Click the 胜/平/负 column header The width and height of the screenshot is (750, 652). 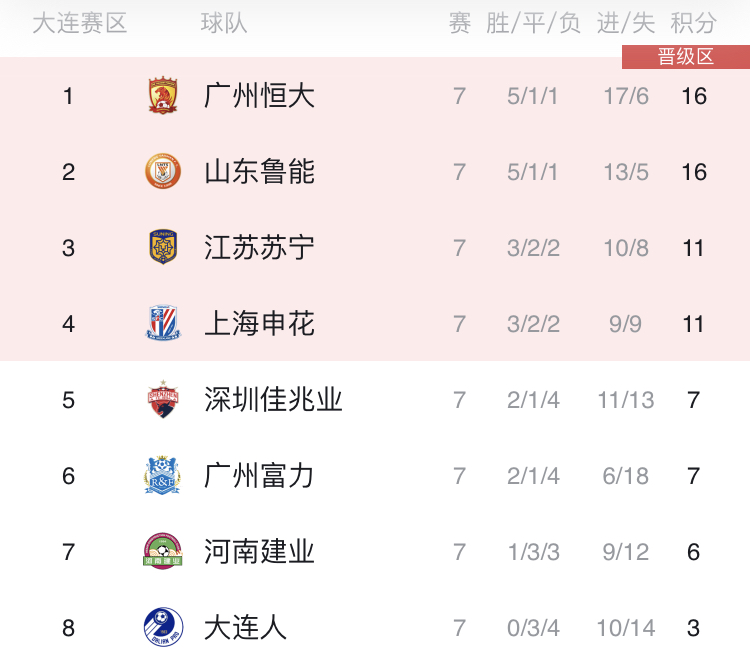[x=533, y=23]
